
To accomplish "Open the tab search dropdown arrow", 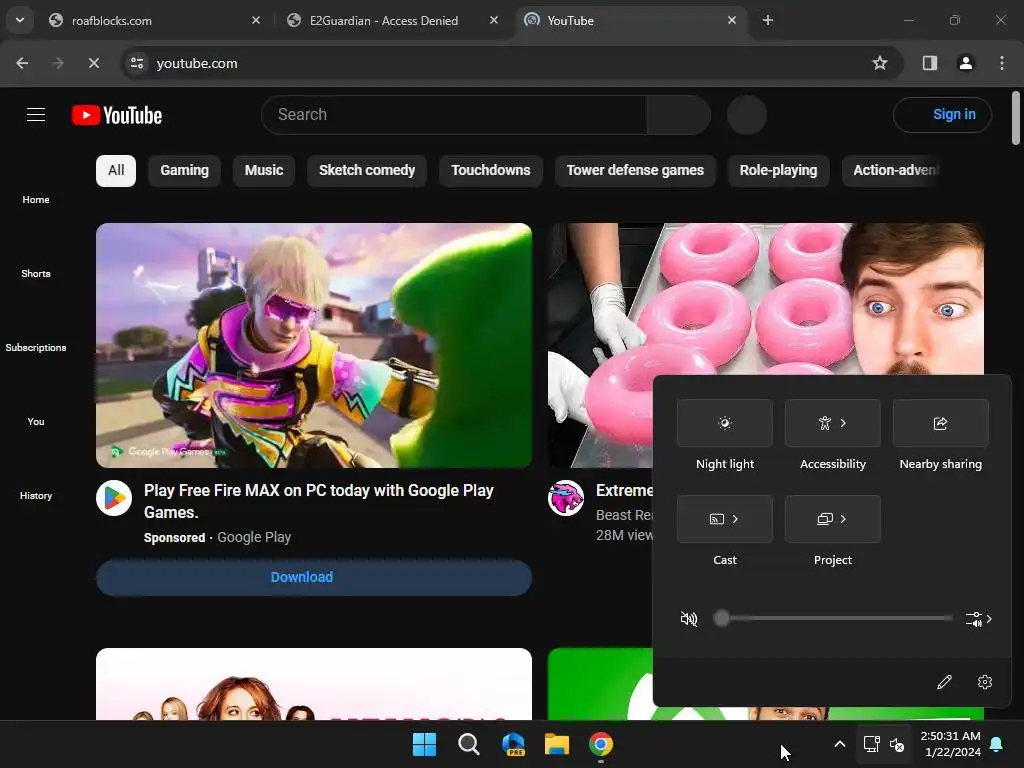I will pos(20,20).
